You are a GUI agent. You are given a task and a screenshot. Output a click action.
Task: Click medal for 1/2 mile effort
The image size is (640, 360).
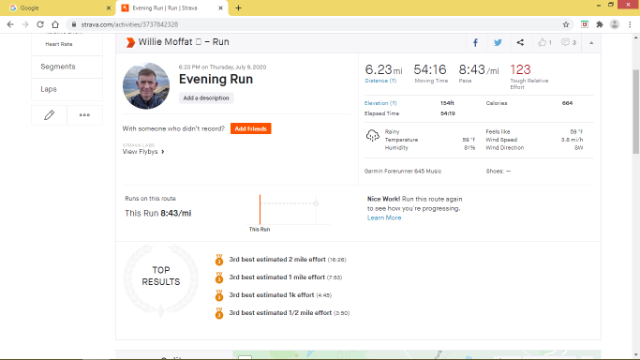point(219,313)
